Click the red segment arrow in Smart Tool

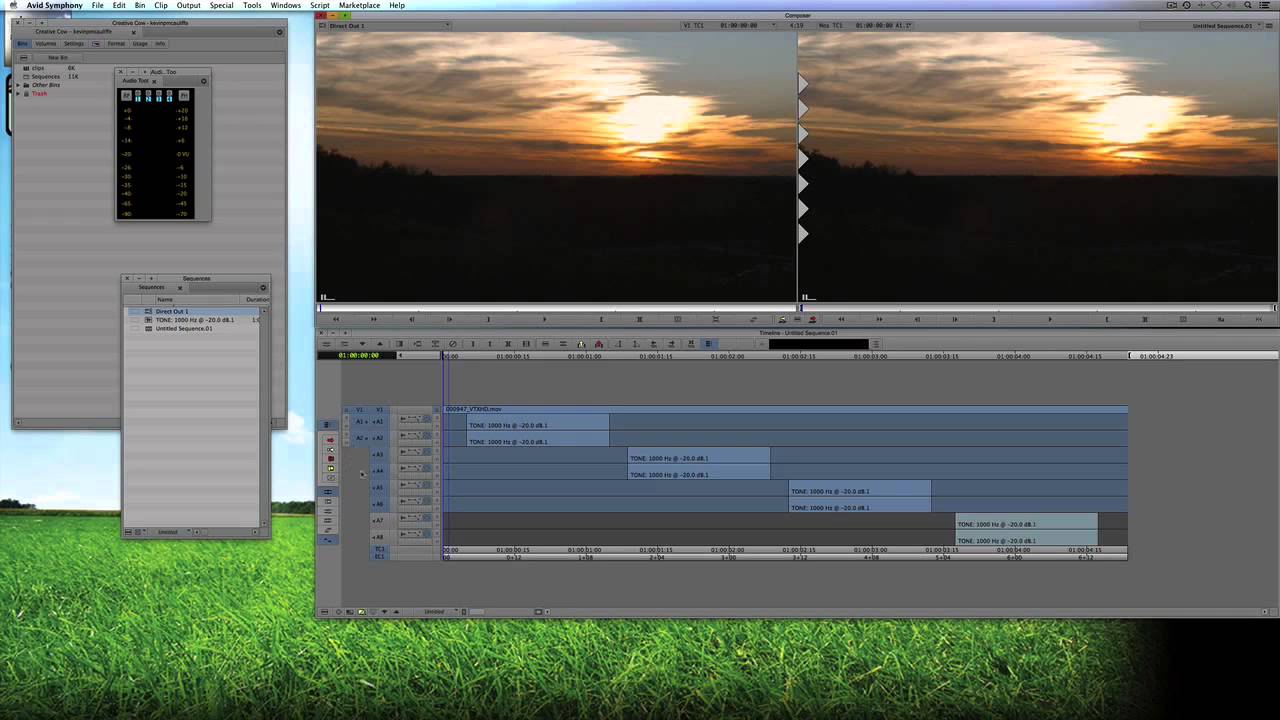(x=331, y=440)
